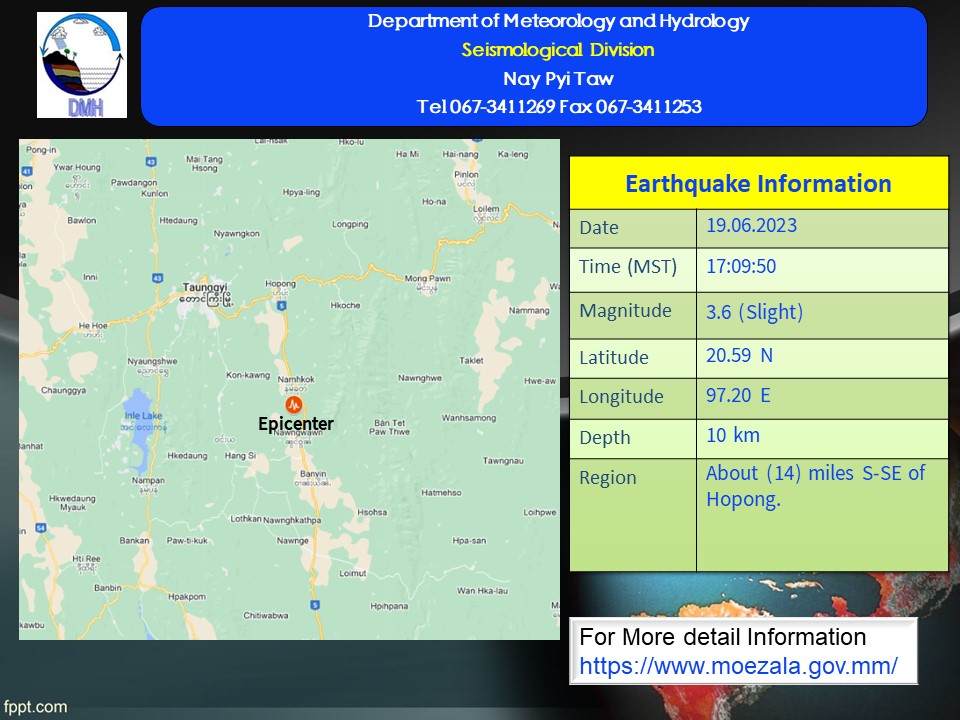This screenshot has height=720, width=960.
Task: Click Hopong town label on map
Action: pos(280,283)
